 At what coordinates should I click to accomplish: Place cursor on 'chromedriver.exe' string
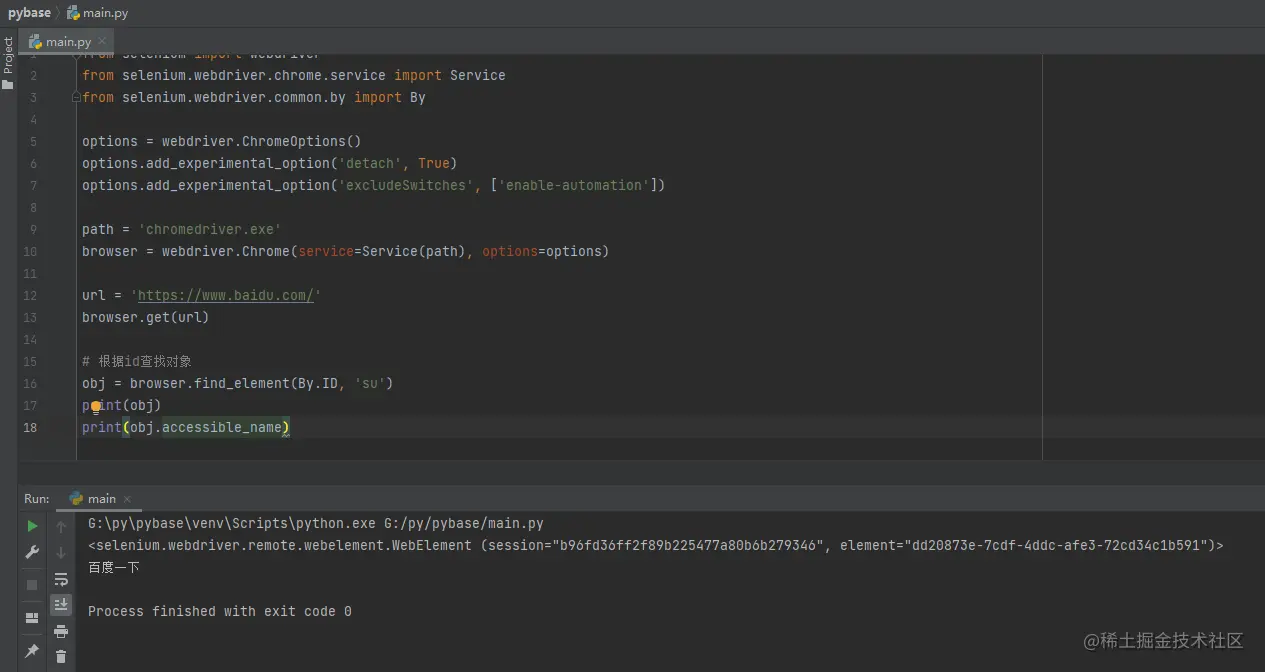pos(209,230)
